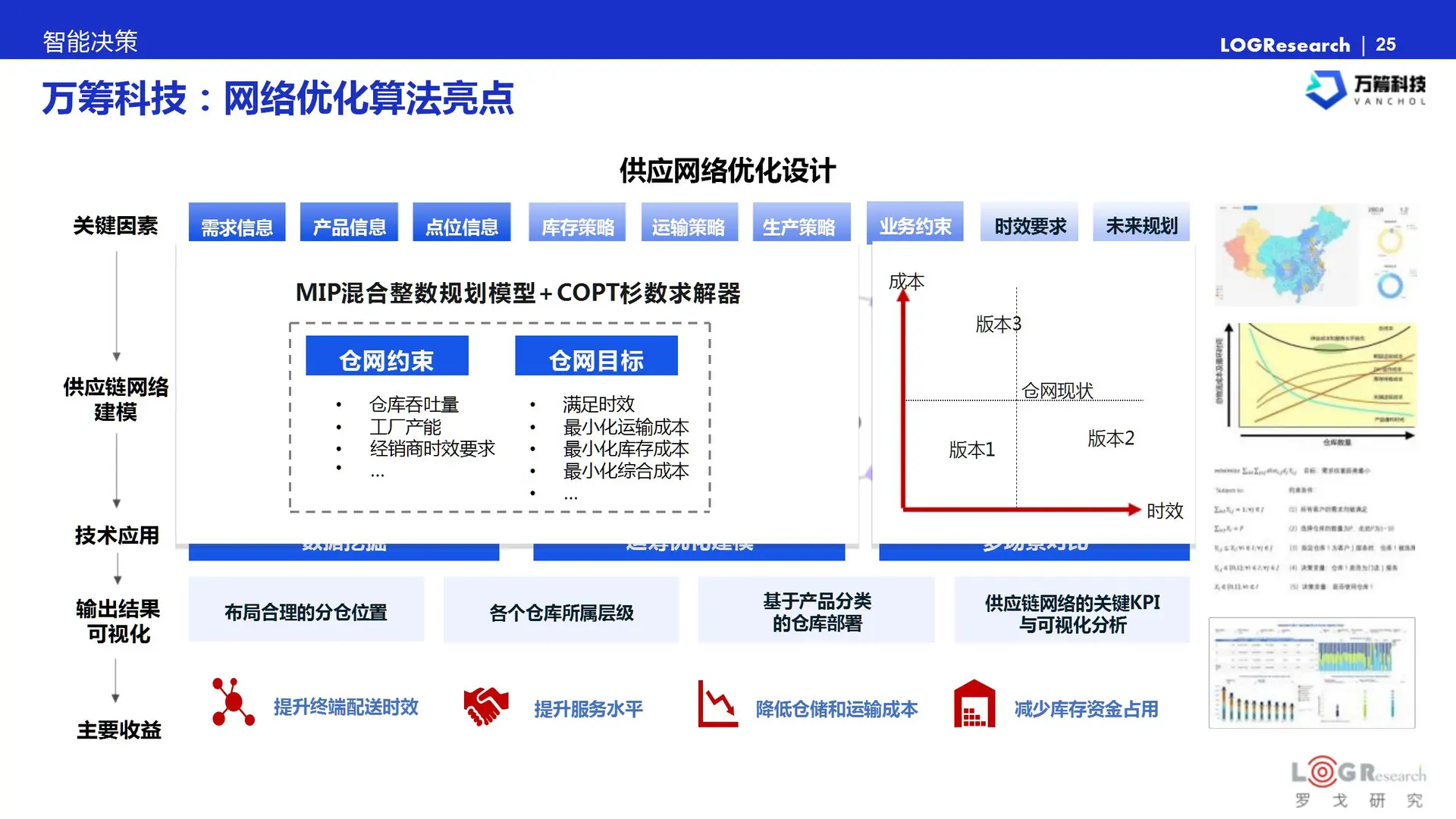This screenshot has width=1456, height=819.
Task: Click the 最小化运输成本 bullet
Action: click(x=626, y=427)
